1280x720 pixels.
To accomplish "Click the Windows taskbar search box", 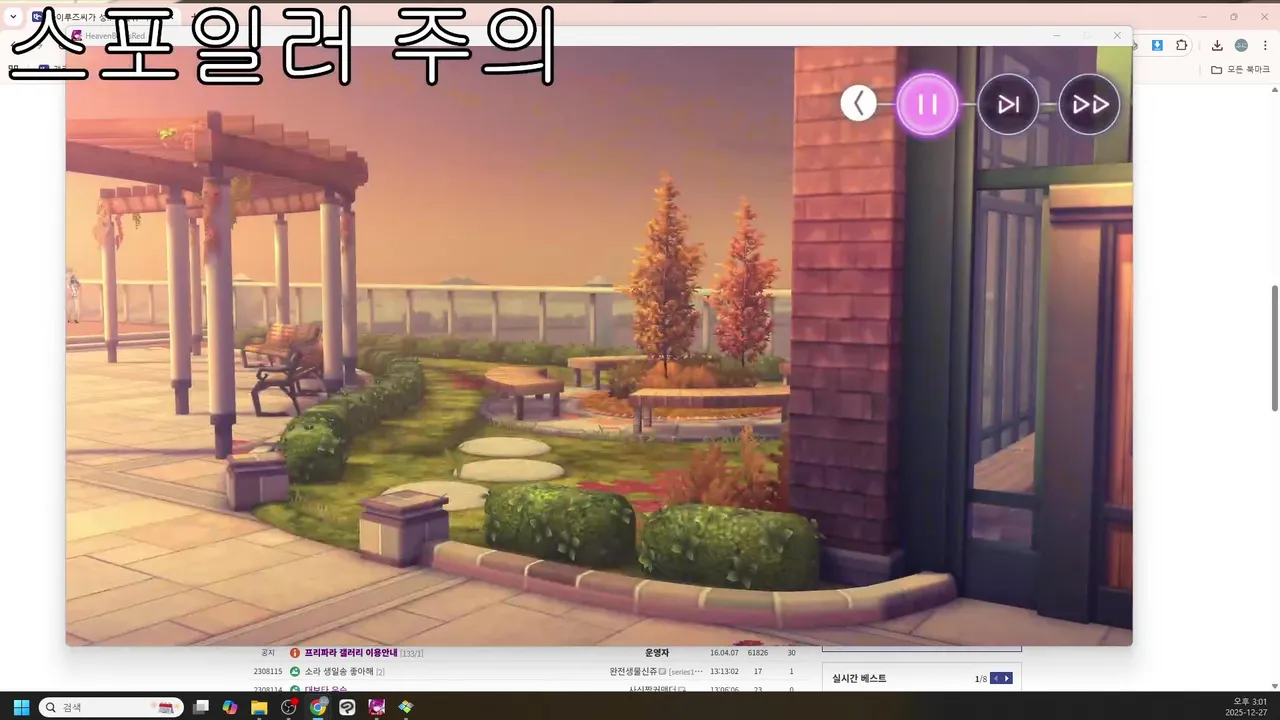I will coord(111,707).
